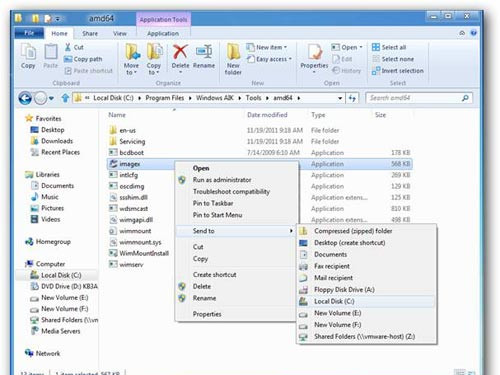The width and height of the screenshot is (500, 375).
Task: Sort by the Date modified column header
Action: [x=267, y=115]
